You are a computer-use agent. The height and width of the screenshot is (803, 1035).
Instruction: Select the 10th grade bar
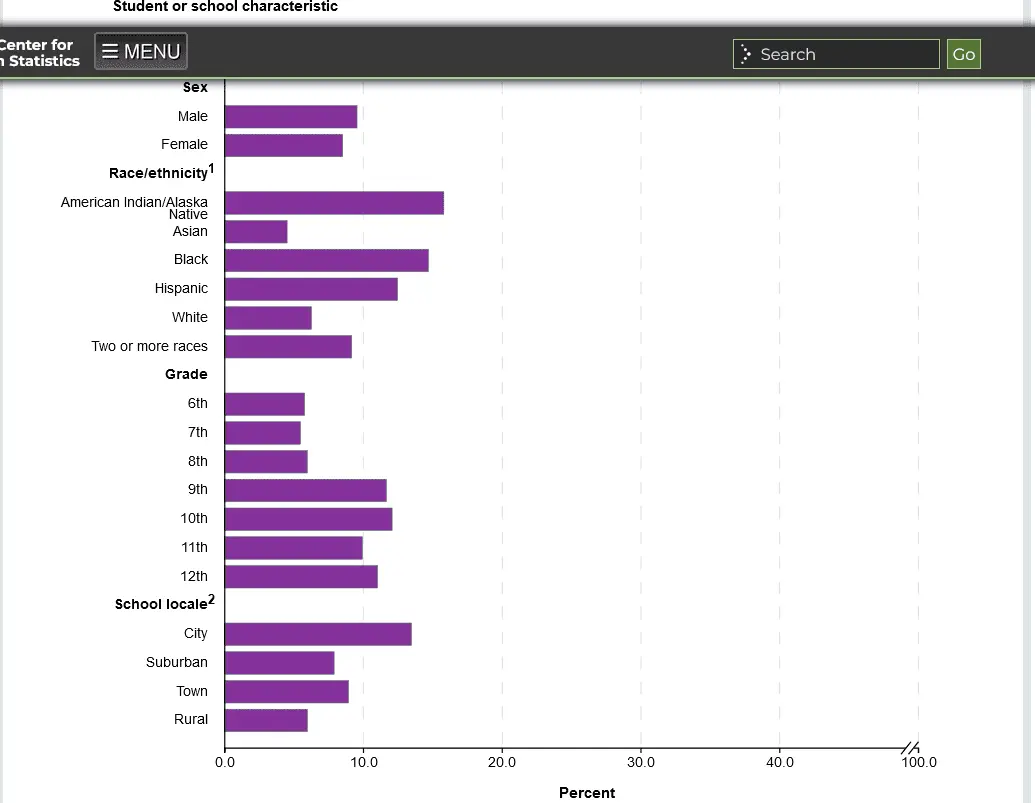(x=308, y=519)
